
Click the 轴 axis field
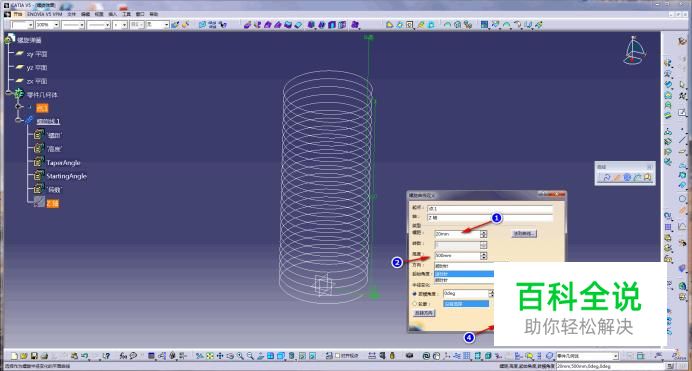pos(489,217)
